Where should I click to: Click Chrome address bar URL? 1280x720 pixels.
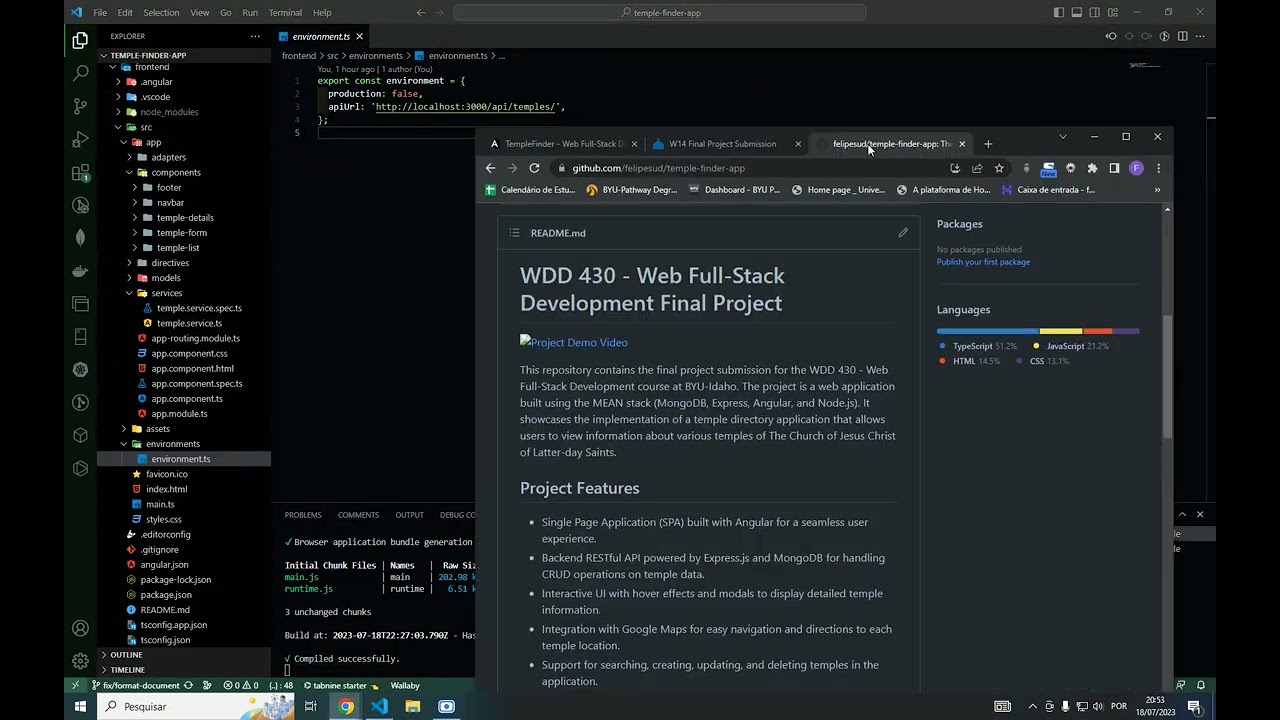658,168
